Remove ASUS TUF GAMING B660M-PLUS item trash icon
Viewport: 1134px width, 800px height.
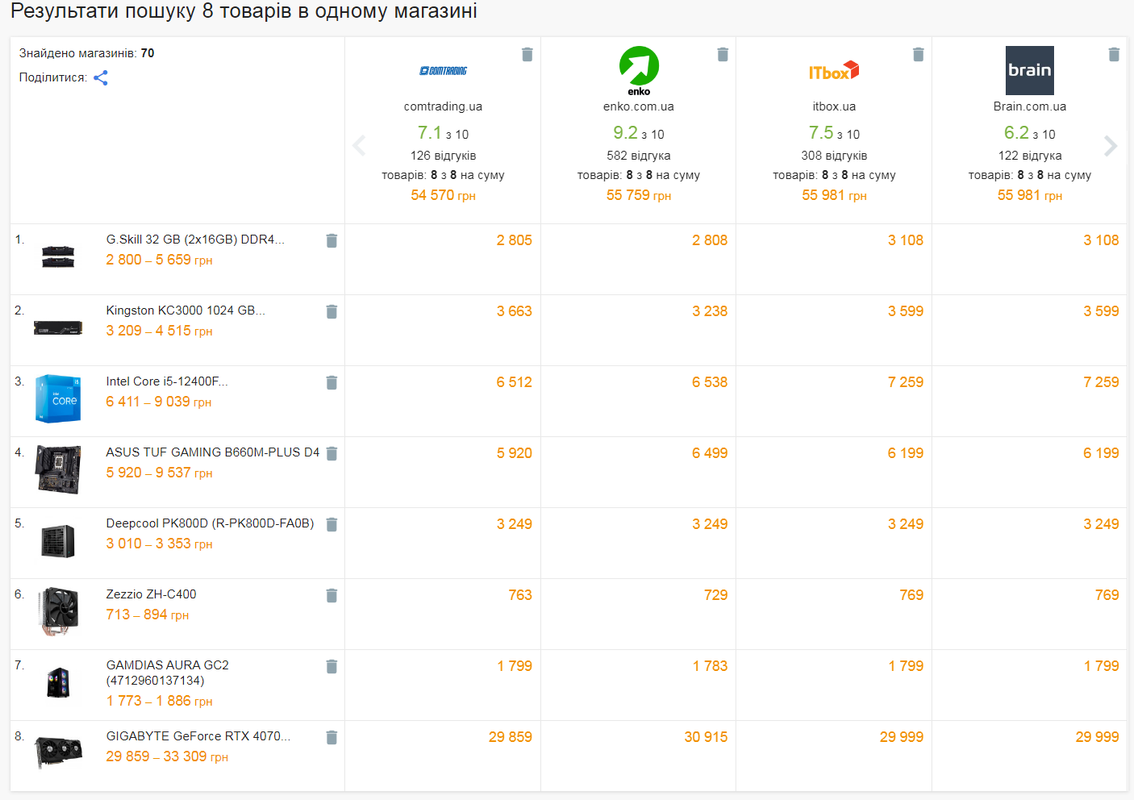click(331, 454)
